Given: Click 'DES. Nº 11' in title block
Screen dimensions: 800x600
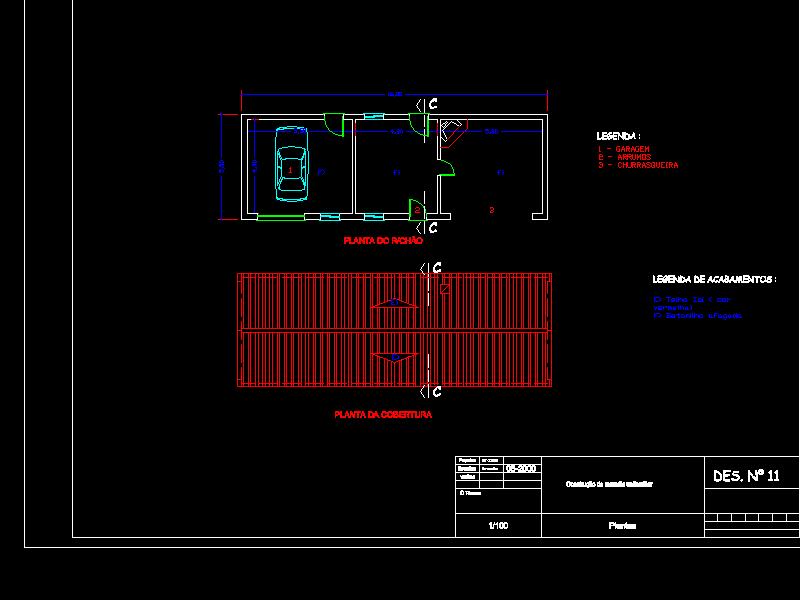Looking at the screenshot, I should tap(746, 477).
